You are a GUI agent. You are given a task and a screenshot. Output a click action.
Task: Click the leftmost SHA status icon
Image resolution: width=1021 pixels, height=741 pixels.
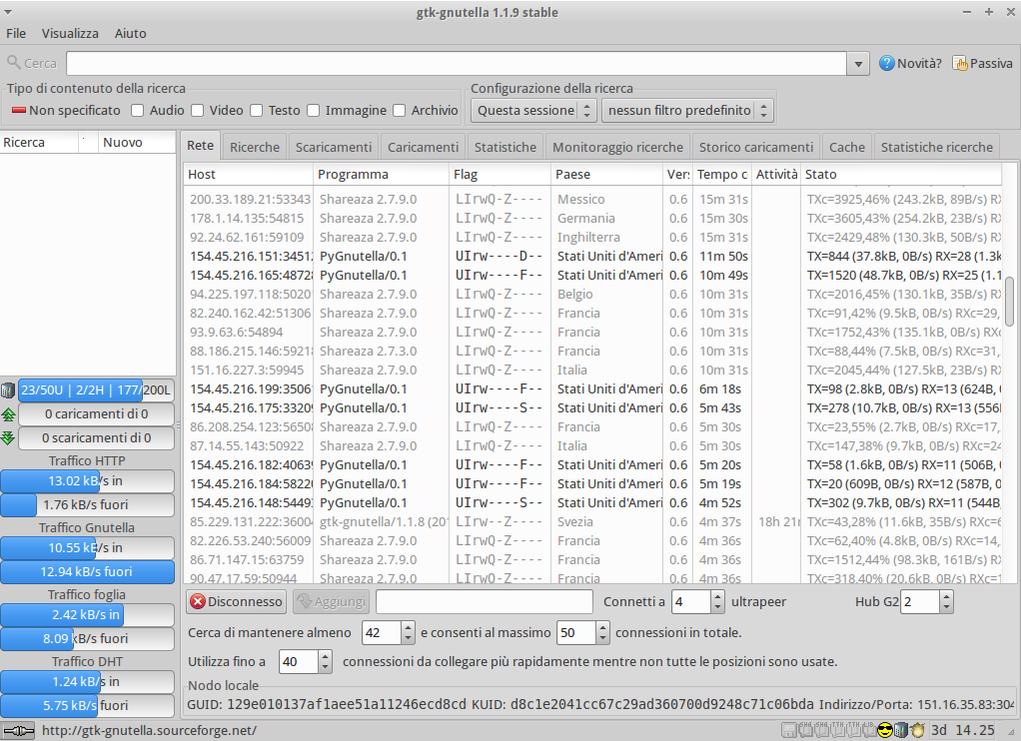pyautogui.click(x=804, y=730)
